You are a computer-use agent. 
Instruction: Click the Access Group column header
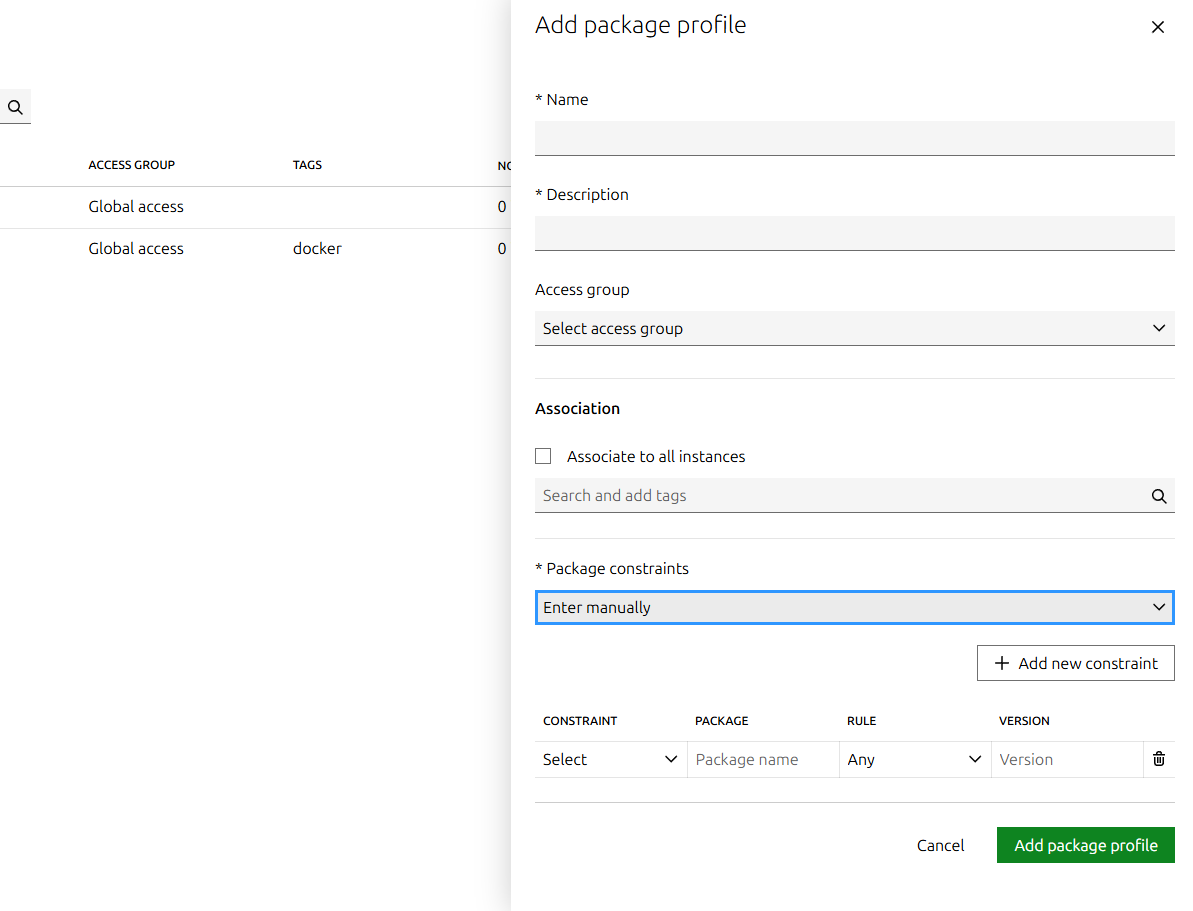pos(131,165)
